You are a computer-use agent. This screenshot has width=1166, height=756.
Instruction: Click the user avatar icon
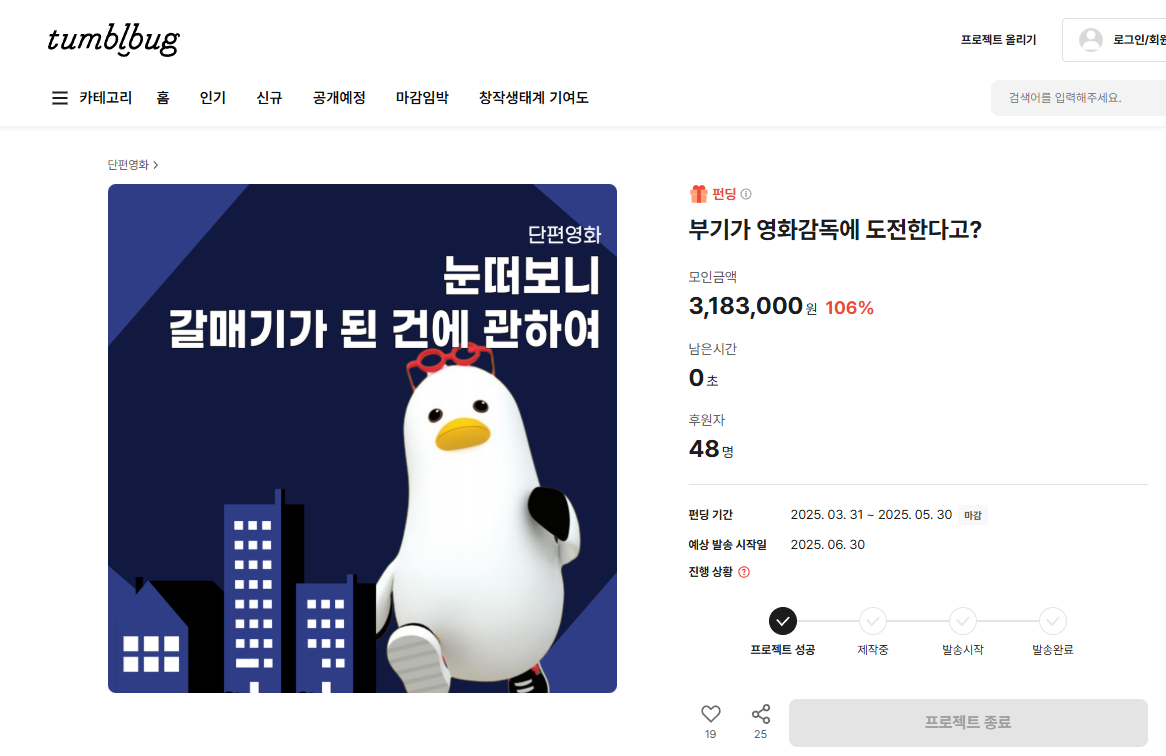pyautogui.click(x=1091, y=40)
